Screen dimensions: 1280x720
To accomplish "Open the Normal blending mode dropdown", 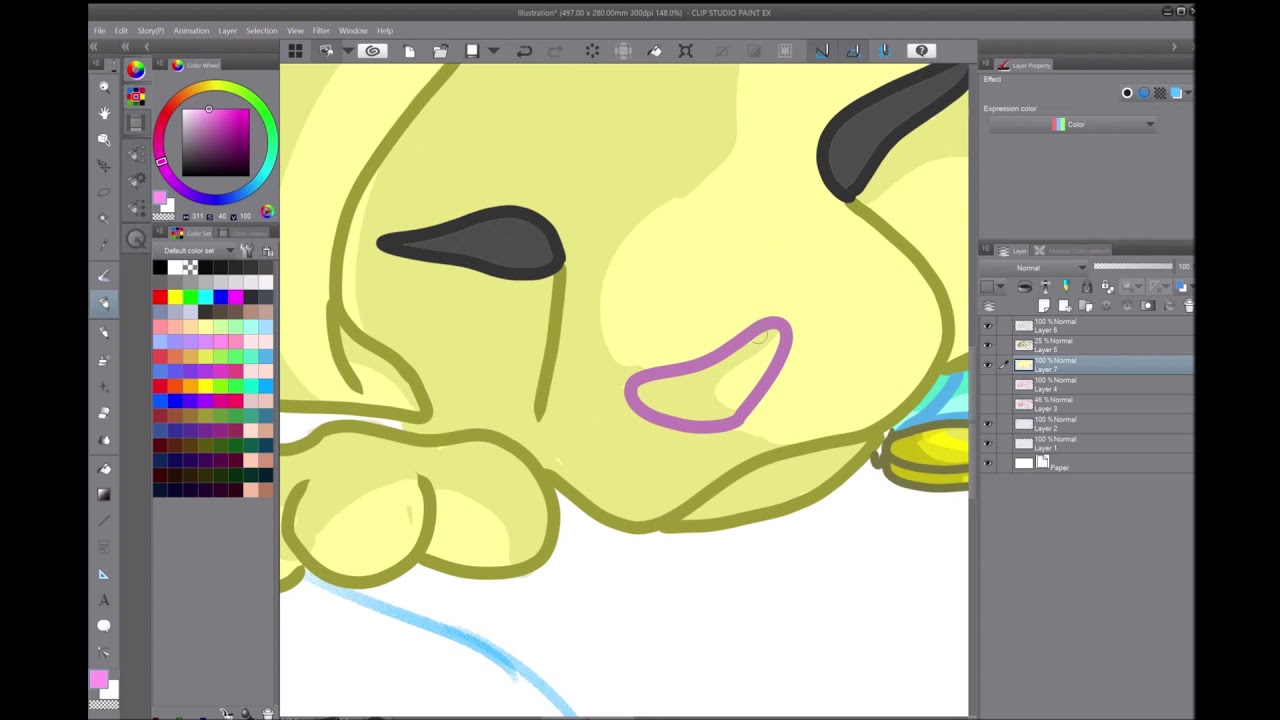I will point(1035,267).
